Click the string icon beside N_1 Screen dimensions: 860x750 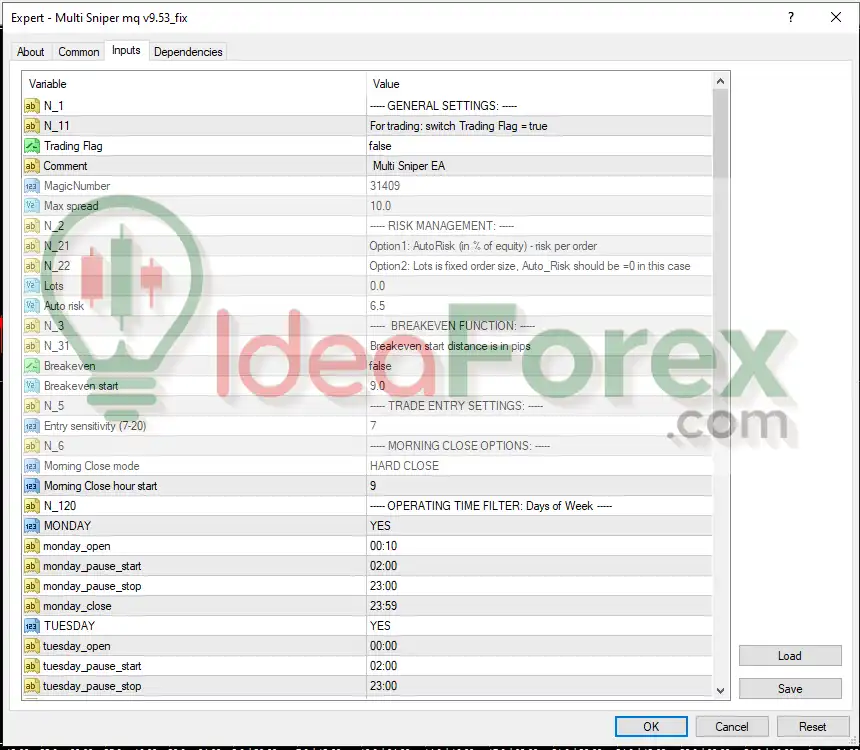tap(31, 106)
